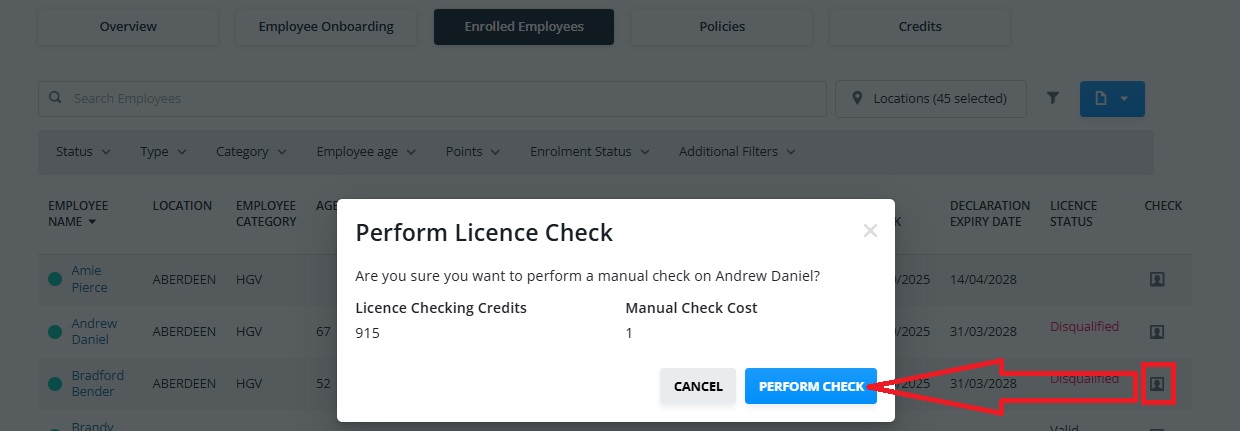This screenshot has width=1240, height=431.
Task: Switch to the Employee Onboarding tab
Action: point(326,27)
